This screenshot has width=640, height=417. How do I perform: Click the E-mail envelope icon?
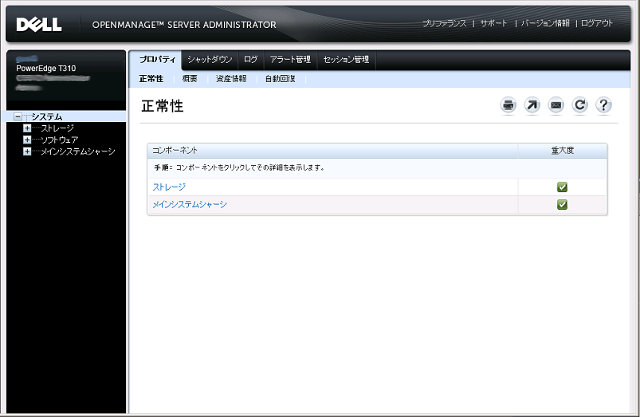pyautogui.click(x=556, y=105)
